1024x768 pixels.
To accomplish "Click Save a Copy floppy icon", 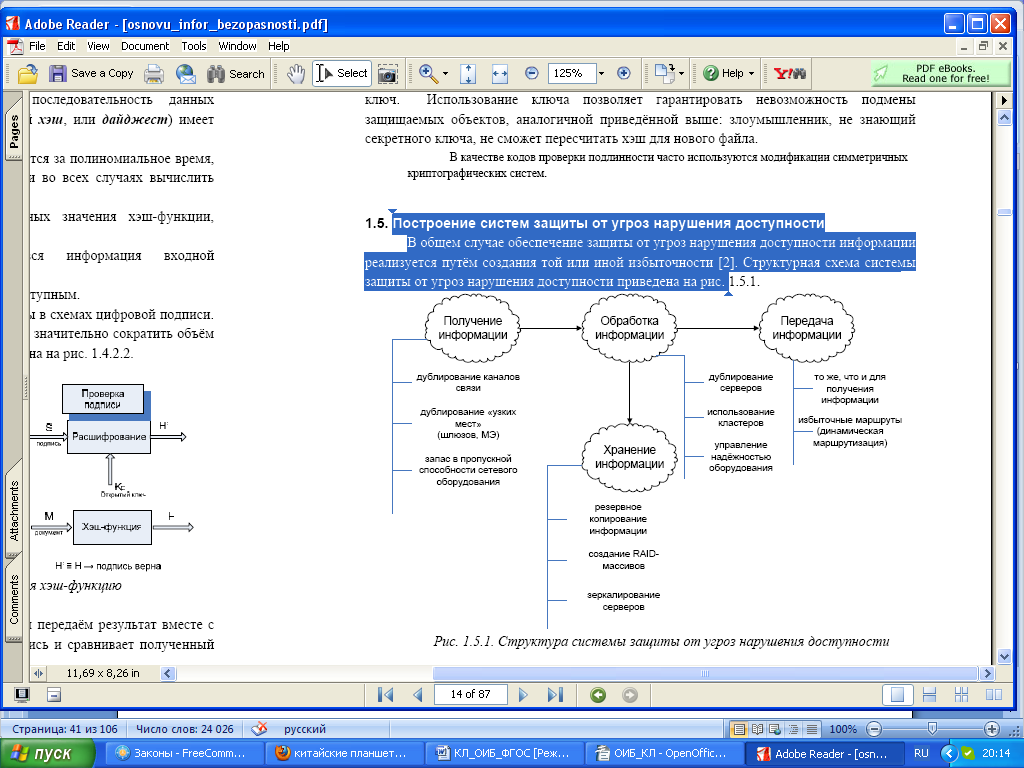I will (91, 74).
